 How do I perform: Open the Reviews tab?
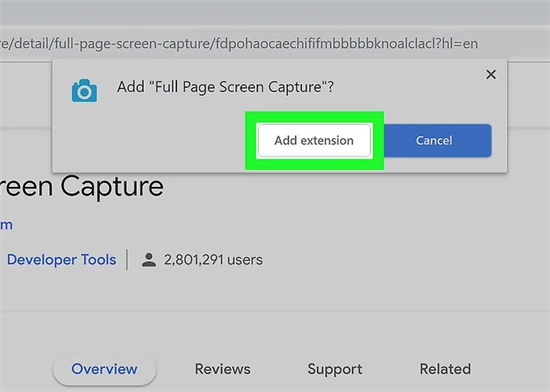223,369
